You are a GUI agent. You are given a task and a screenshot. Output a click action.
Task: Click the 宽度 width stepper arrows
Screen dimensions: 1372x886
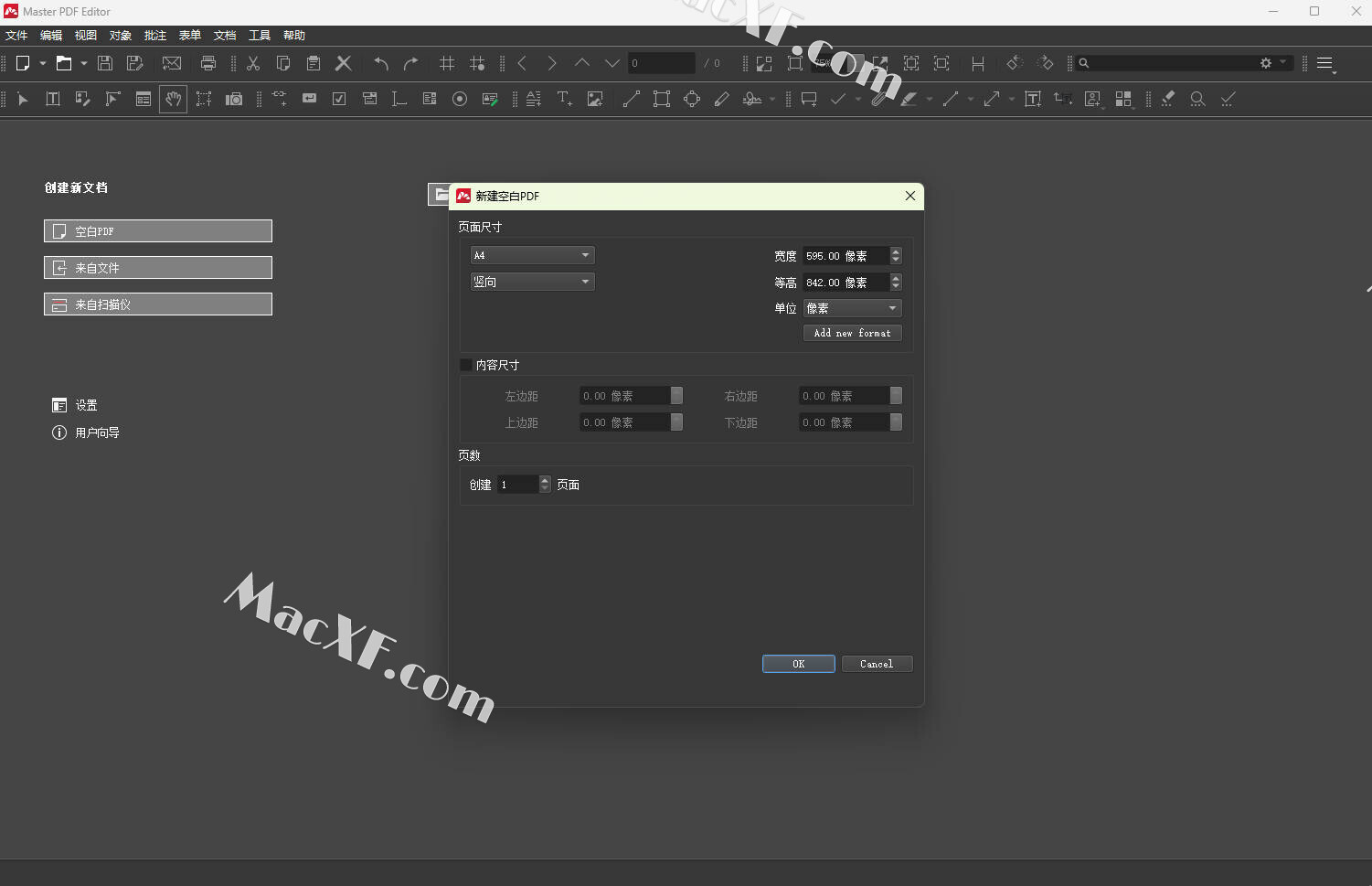(x=896, y=256)
